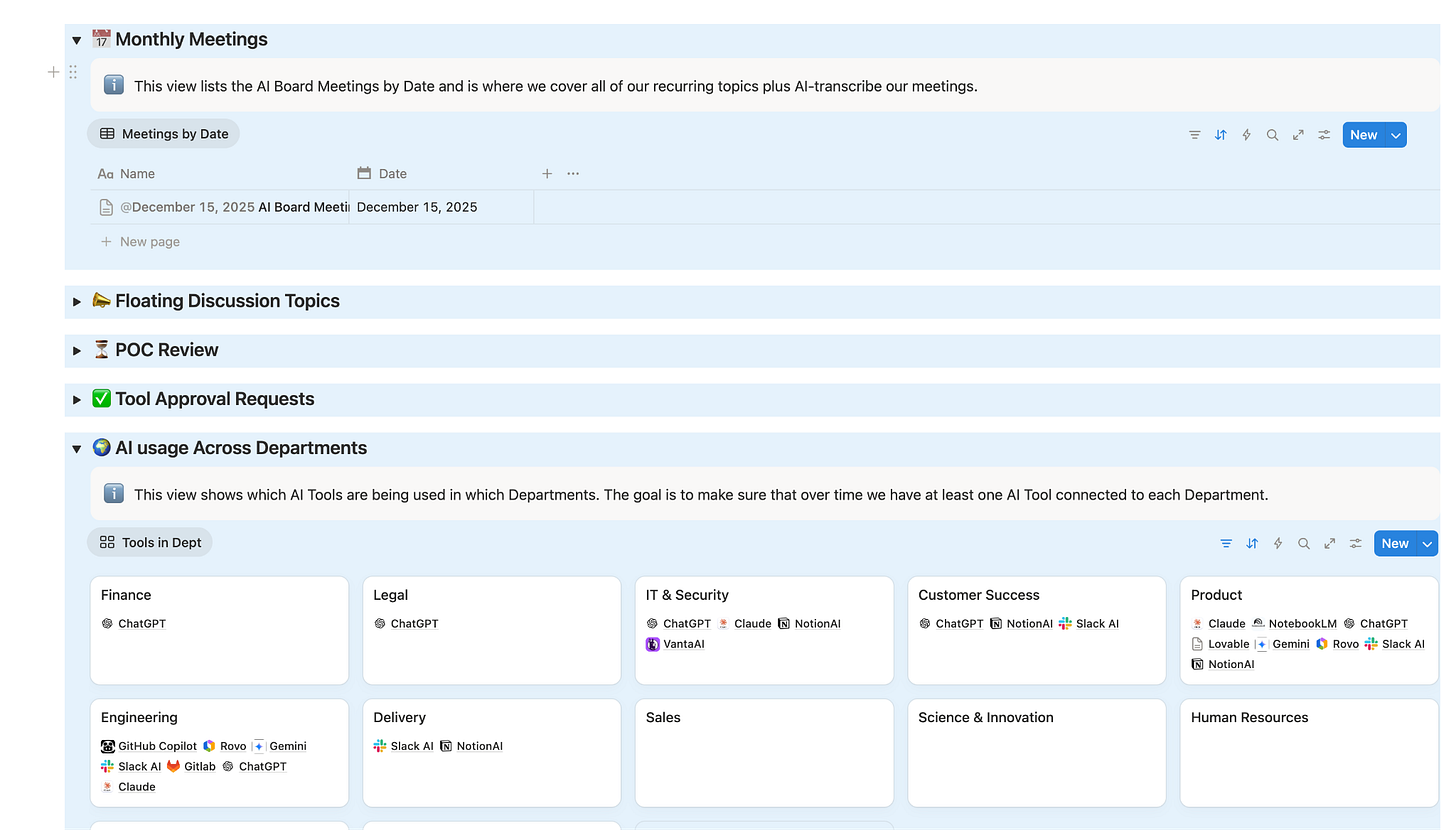
Task: Open the Product department card
Action: click(1309, 630)
